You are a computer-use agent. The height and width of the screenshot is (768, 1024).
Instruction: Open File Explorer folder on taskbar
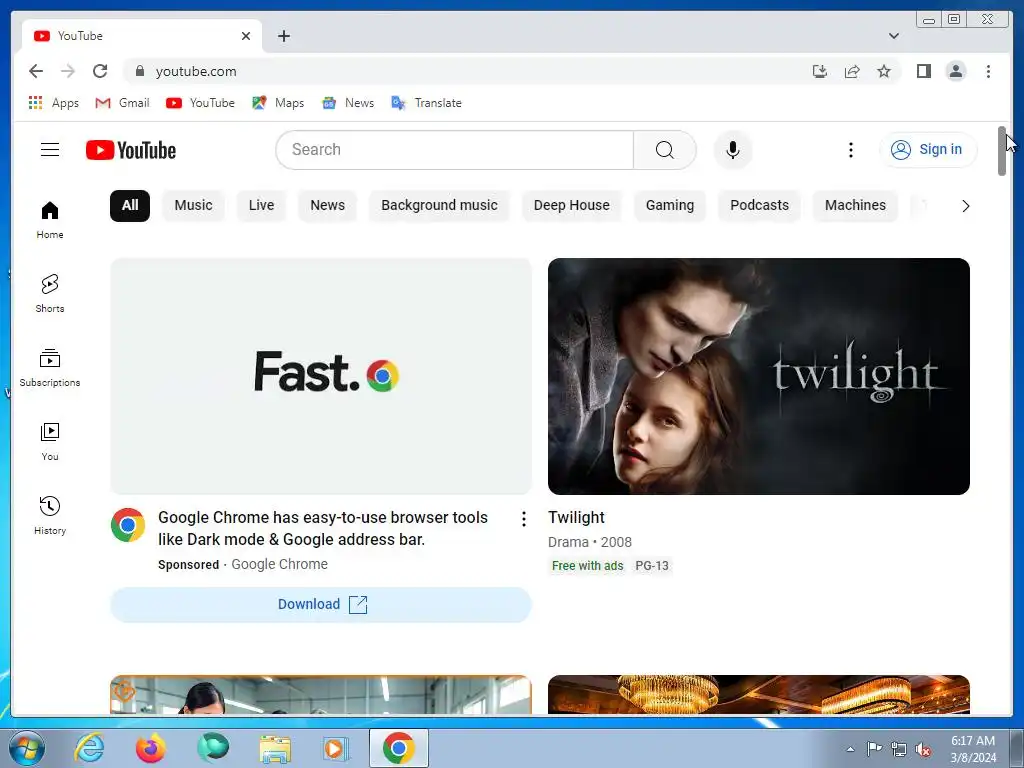coord(275,748)
